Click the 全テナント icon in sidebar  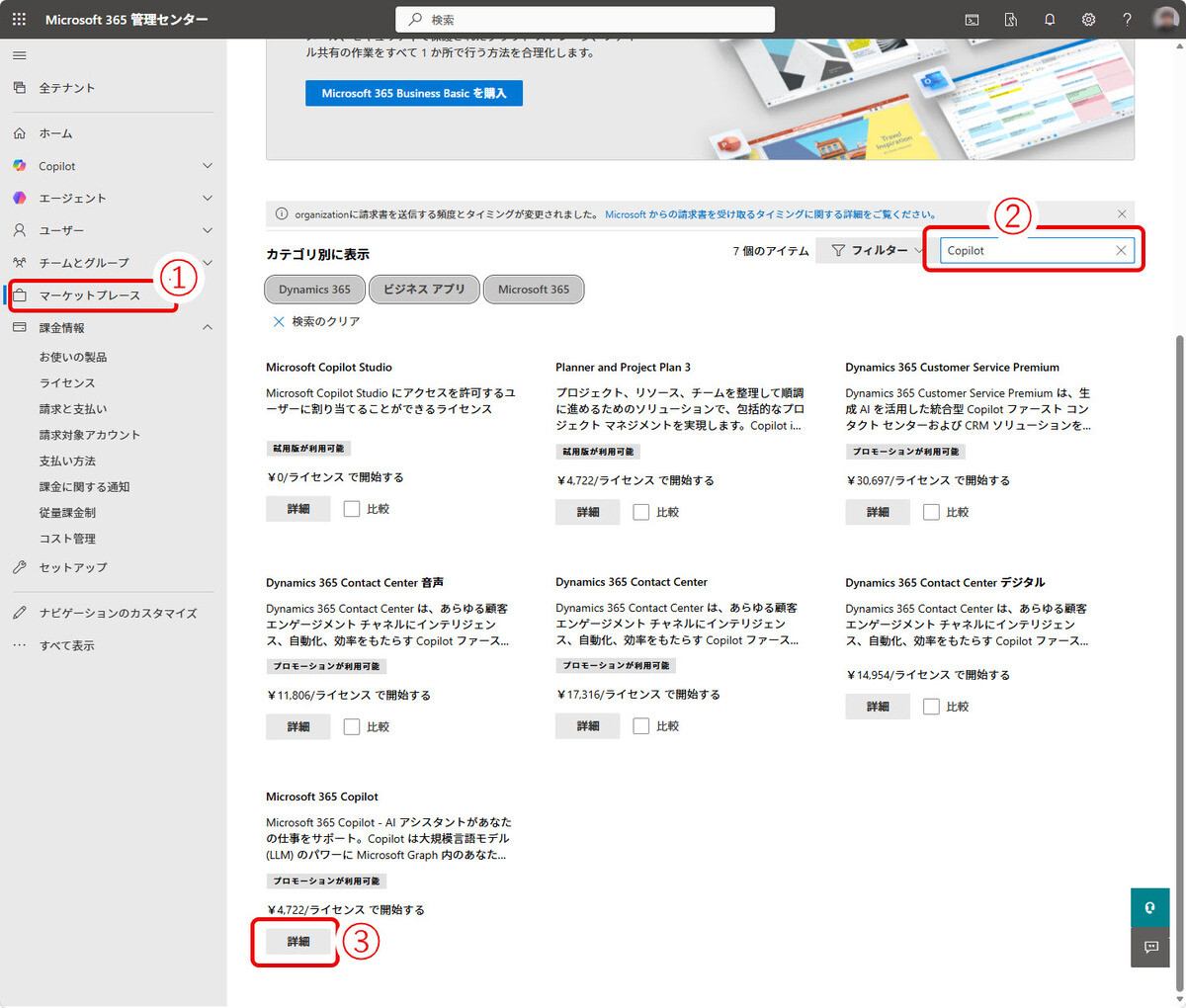point(20,88)
